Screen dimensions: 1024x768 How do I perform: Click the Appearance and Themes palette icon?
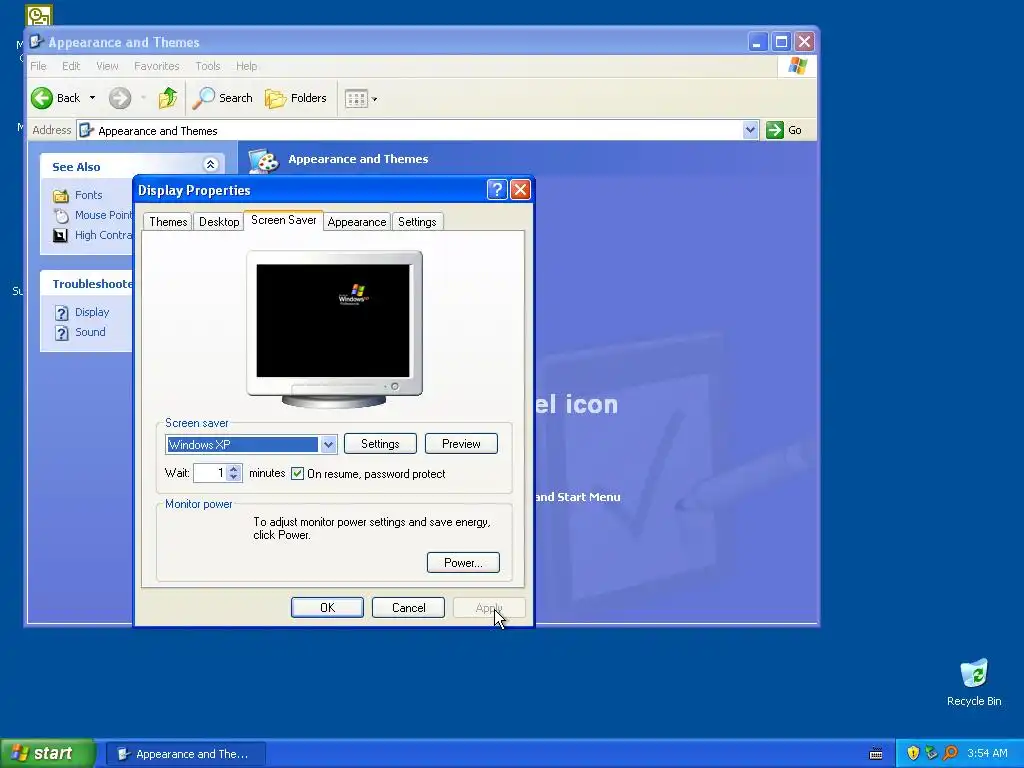coord(264,161)
